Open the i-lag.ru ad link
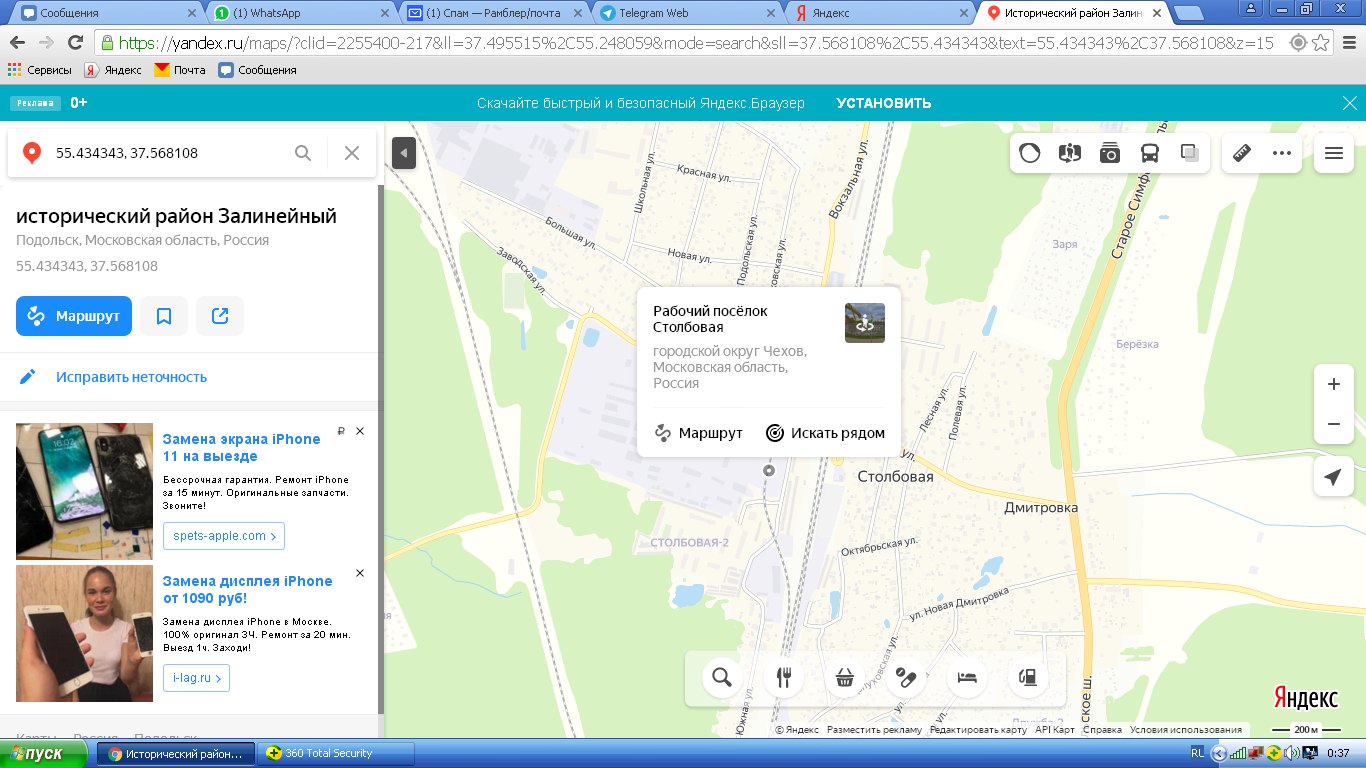The width and height of the screenshot is (1366, 768). [196, 678]
